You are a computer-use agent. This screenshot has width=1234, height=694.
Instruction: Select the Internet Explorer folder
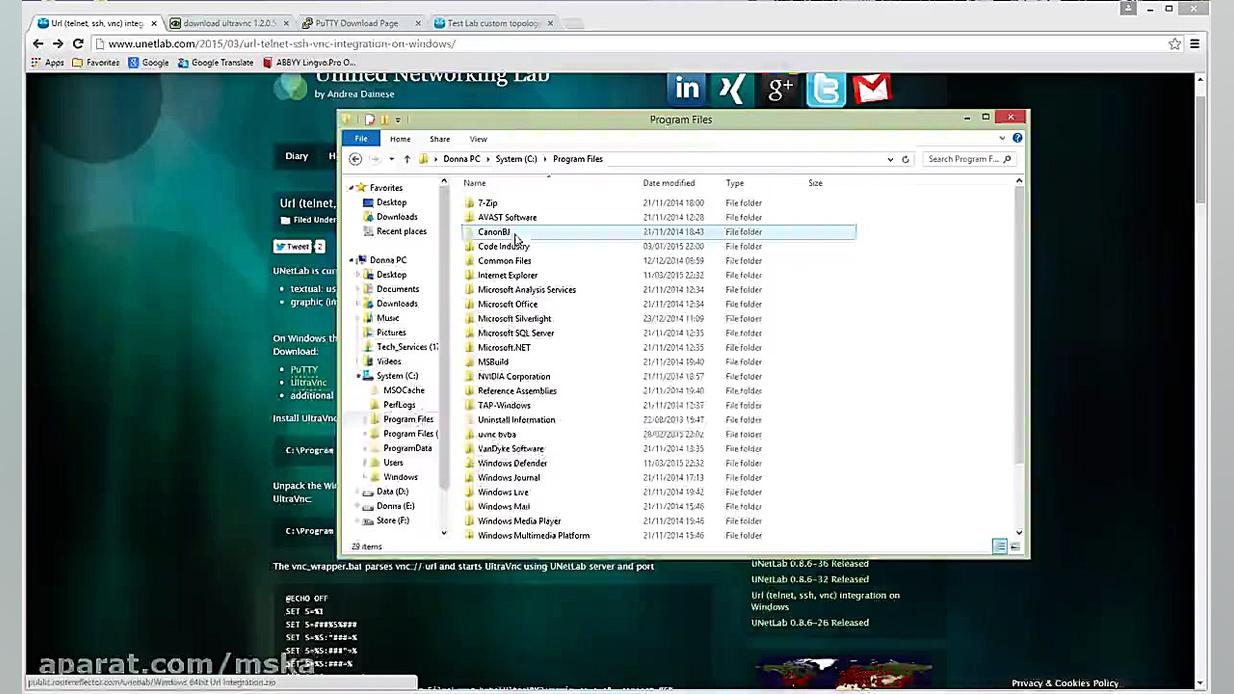point(507,275)
